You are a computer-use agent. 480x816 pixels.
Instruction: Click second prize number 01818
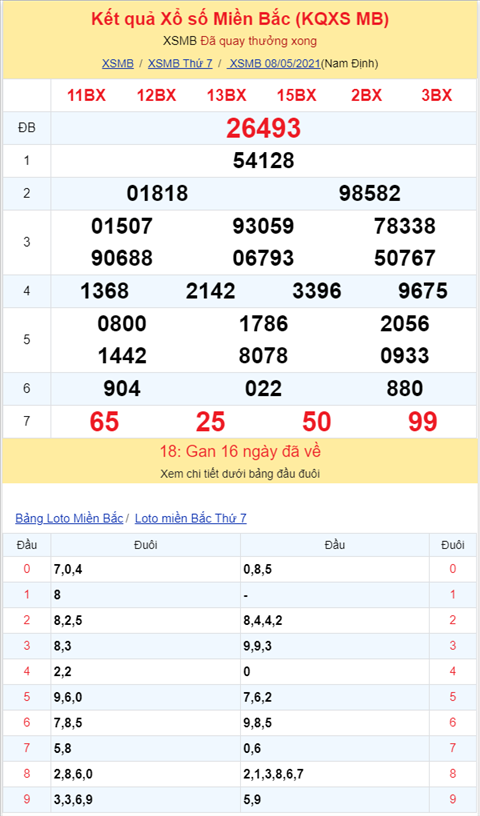click(157, 194)
